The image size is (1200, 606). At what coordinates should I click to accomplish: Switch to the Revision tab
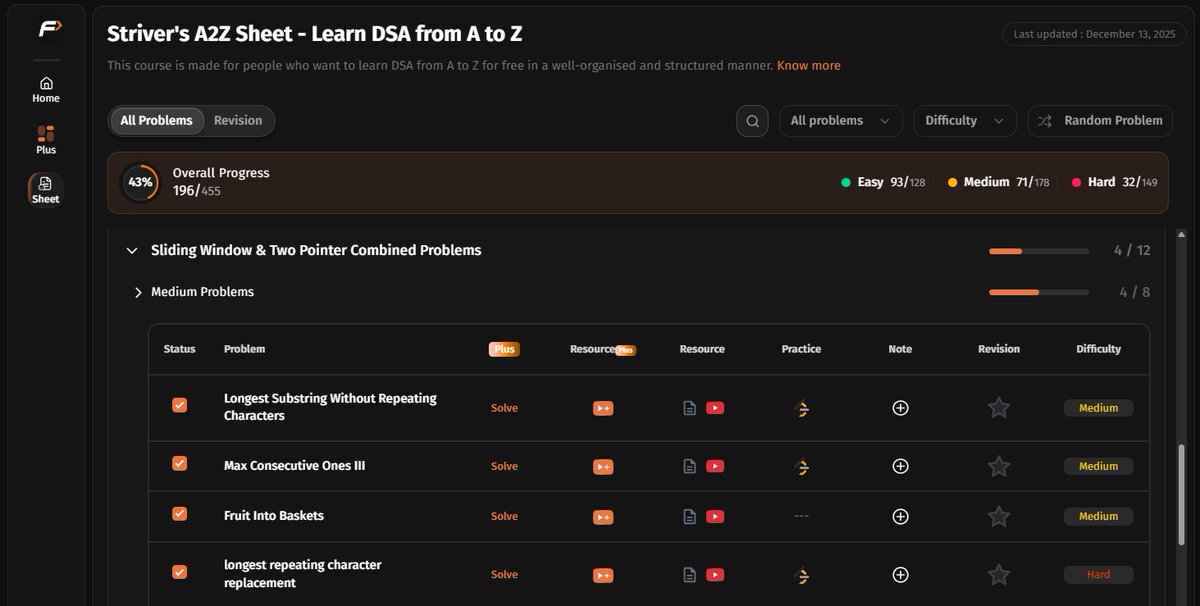(238, 121)
